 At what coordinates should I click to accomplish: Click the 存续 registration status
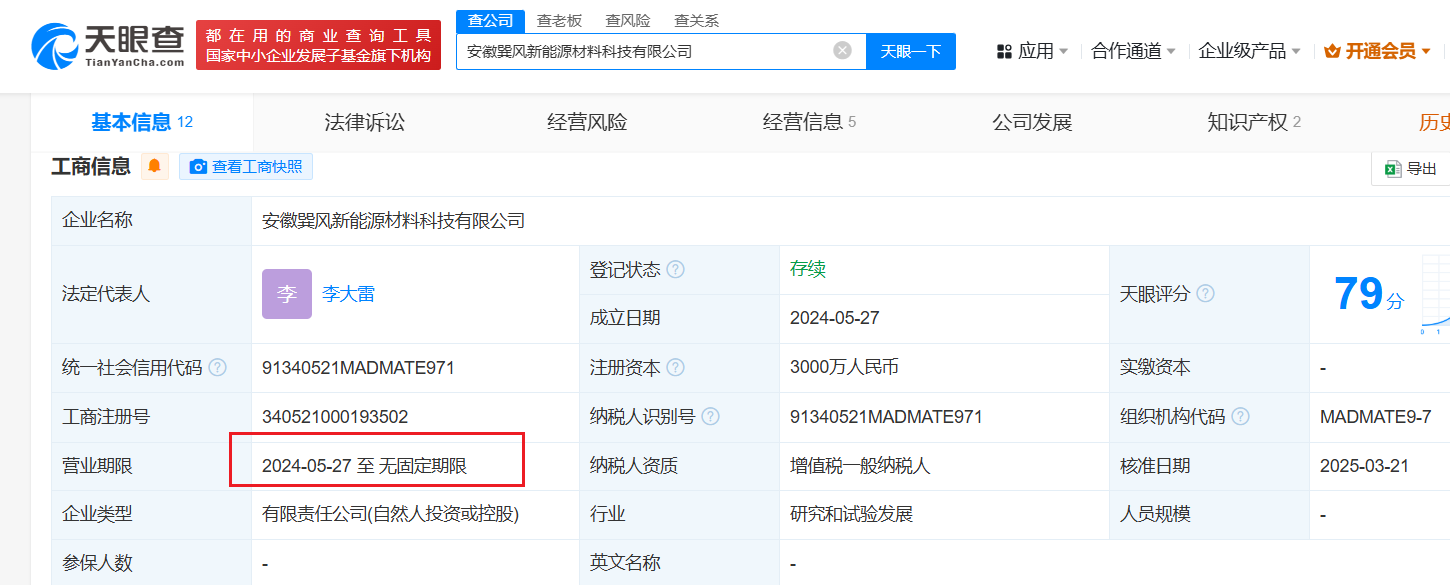(x=808, y=270)
